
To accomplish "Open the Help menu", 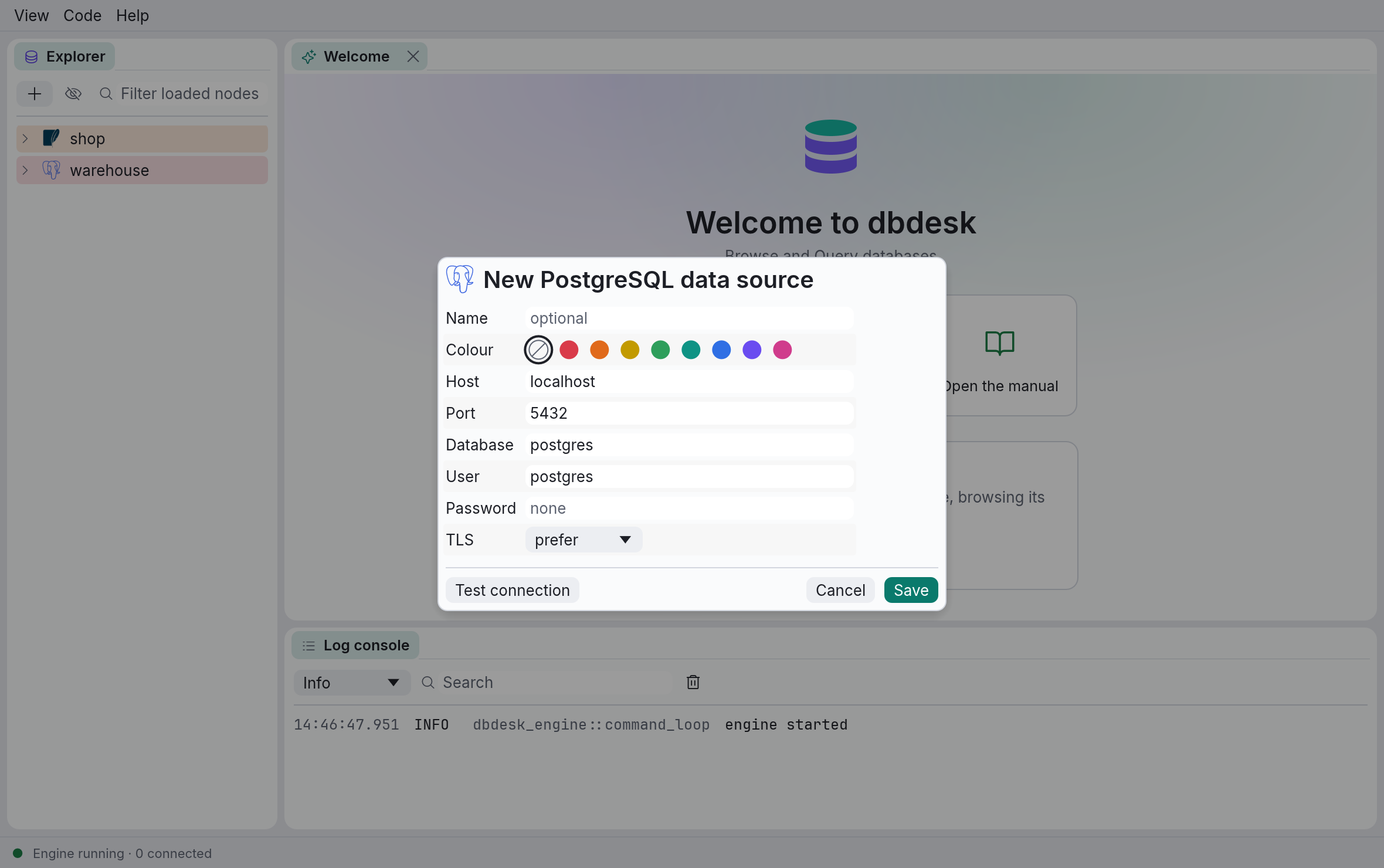I will 133,15.
